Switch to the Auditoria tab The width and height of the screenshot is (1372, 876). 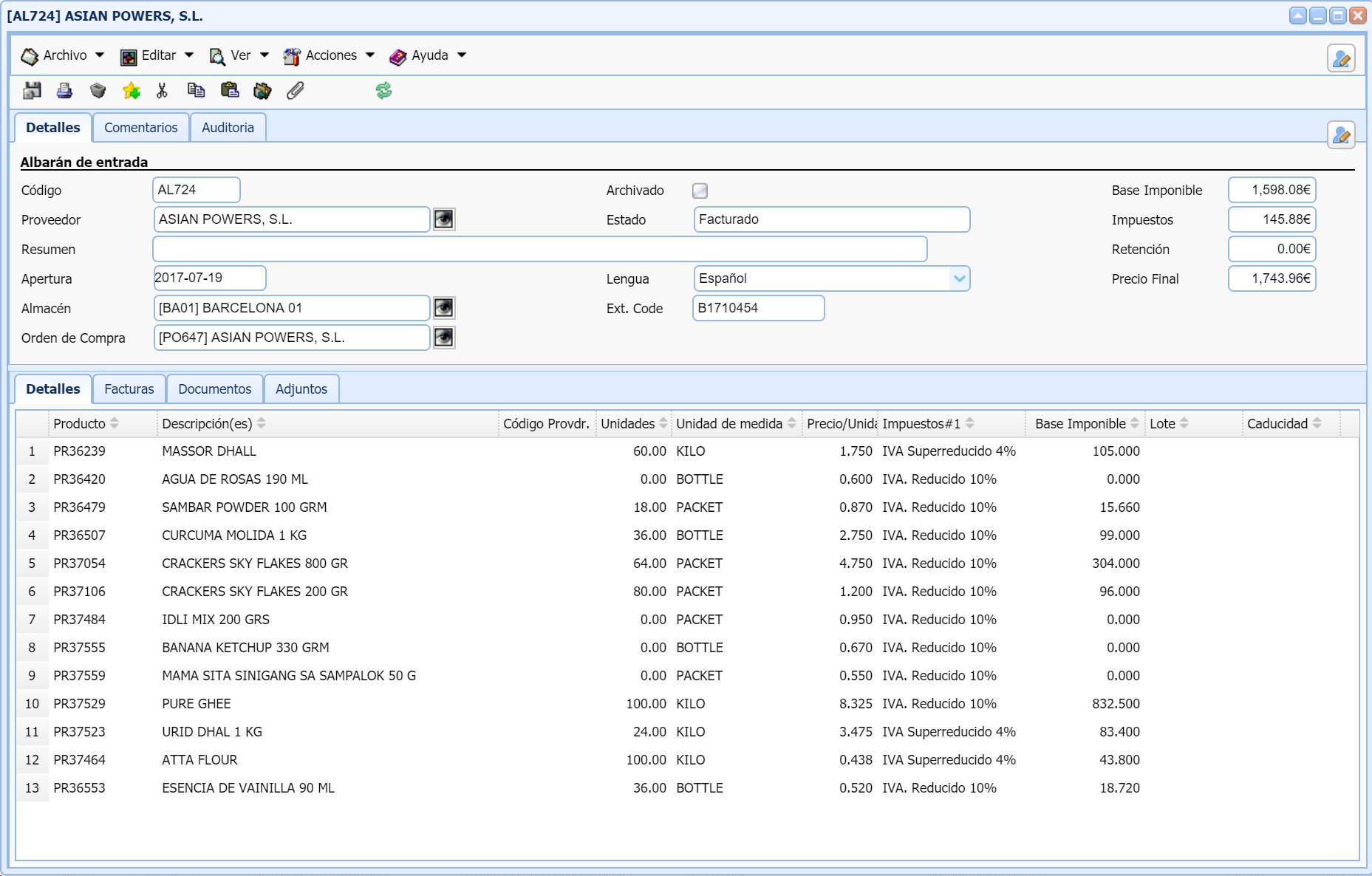tap(228, 127)
